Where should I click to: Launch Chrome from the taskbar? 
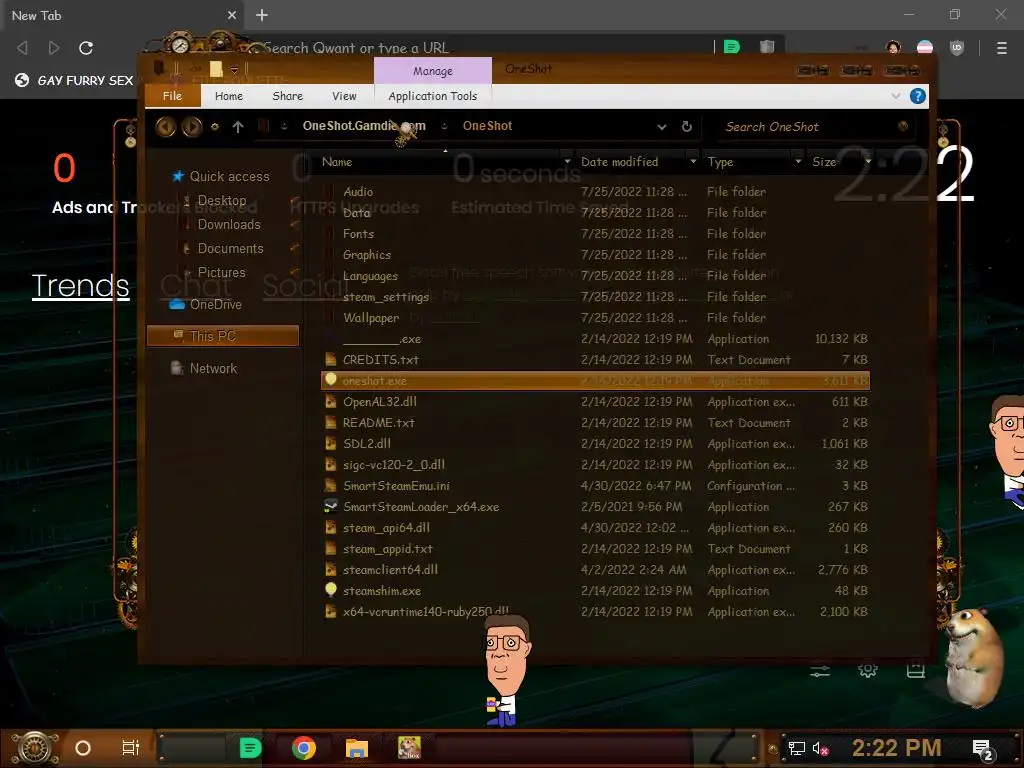click(304, 748)
